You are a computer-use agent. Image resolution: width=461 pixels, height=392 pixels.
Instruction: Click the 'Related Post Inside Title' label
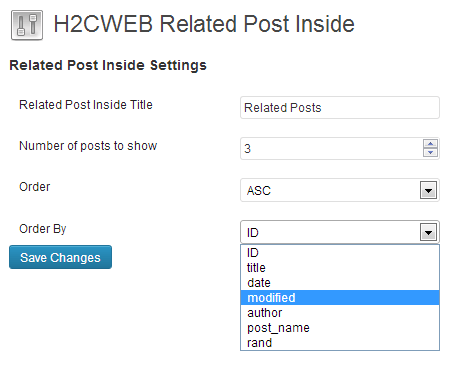point(86,105)
